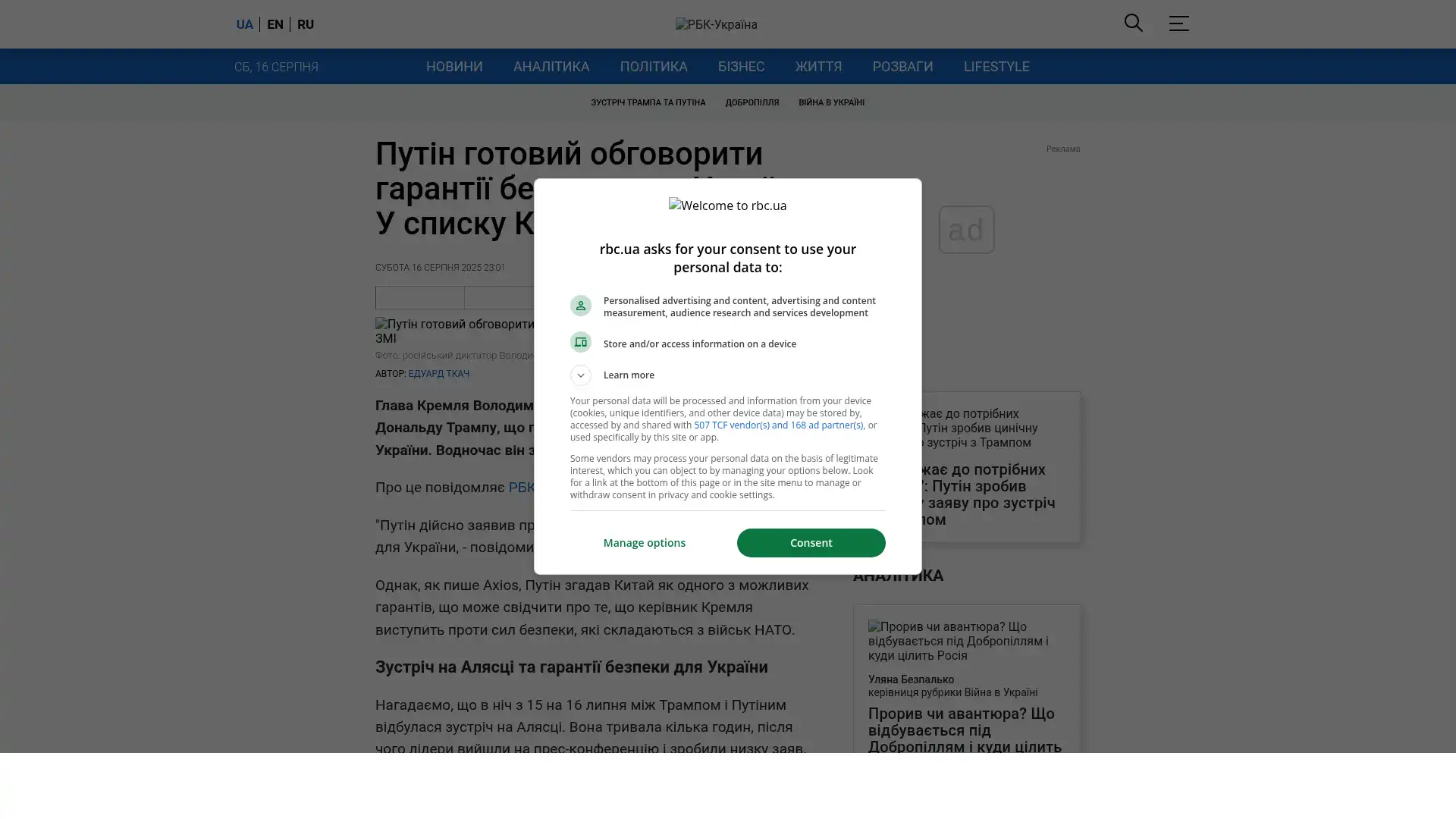This screenshot has width=1456, height=819.
Task: Expand the Learn more chevron
Action: coord(580,375)
